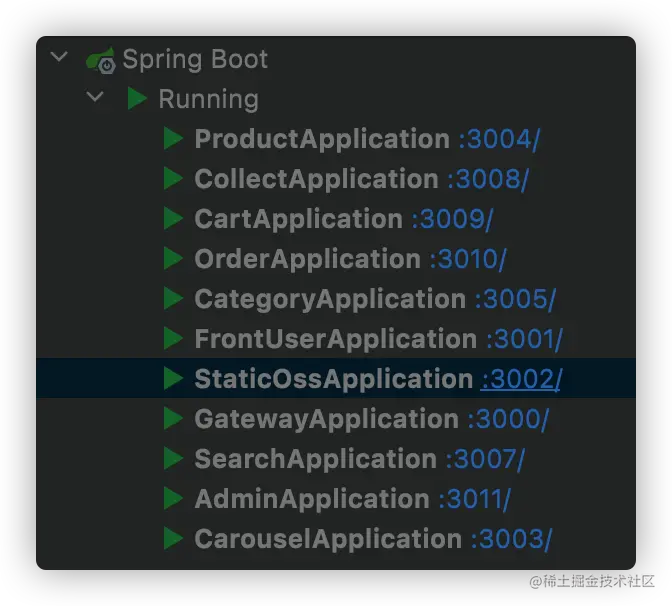Click the run icon beside OrderApplication
The height and width of the screenshot is (606, 672).
coord(173,258)
